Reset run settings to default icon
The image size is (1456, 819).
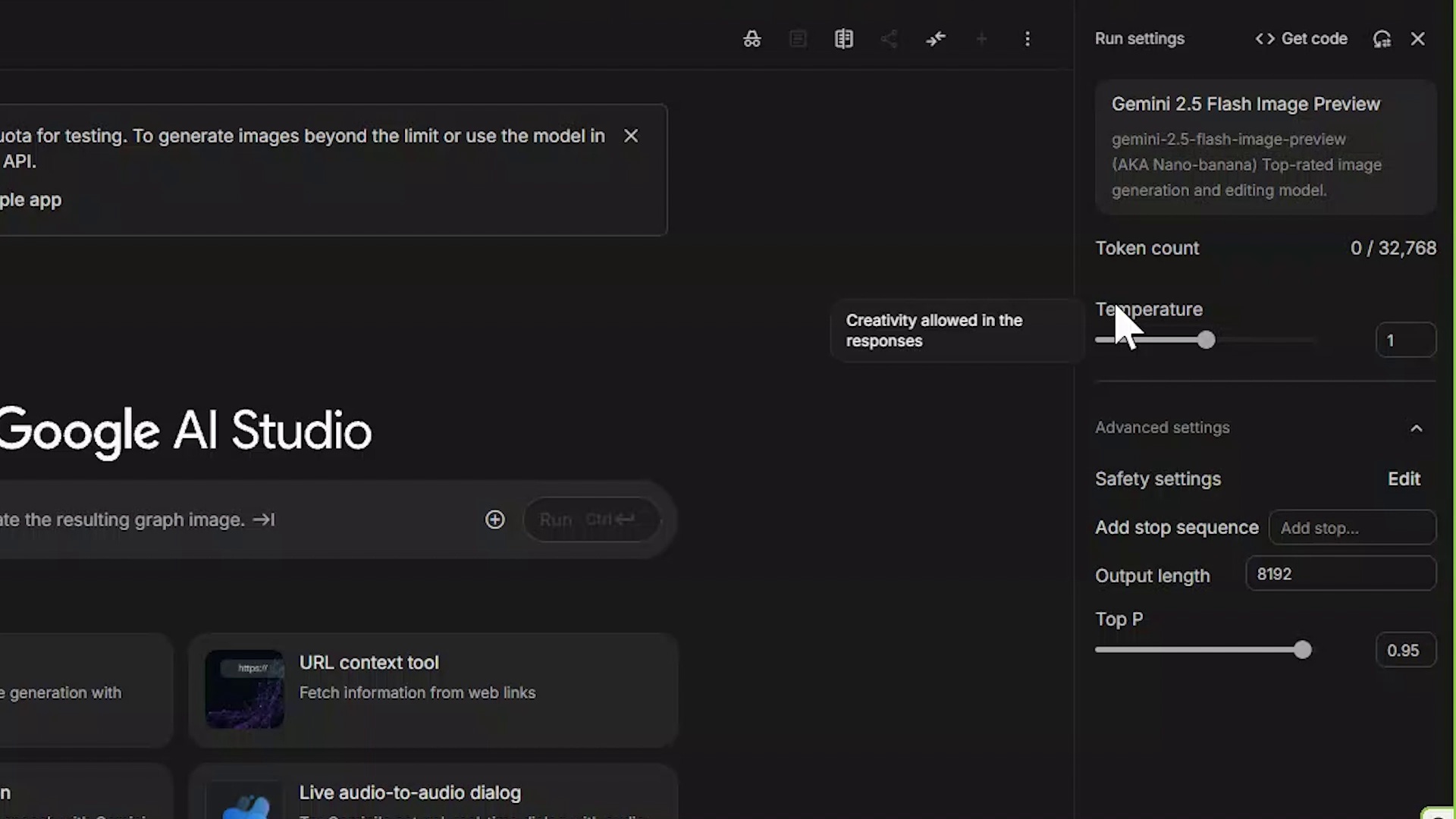point(1382,39)
